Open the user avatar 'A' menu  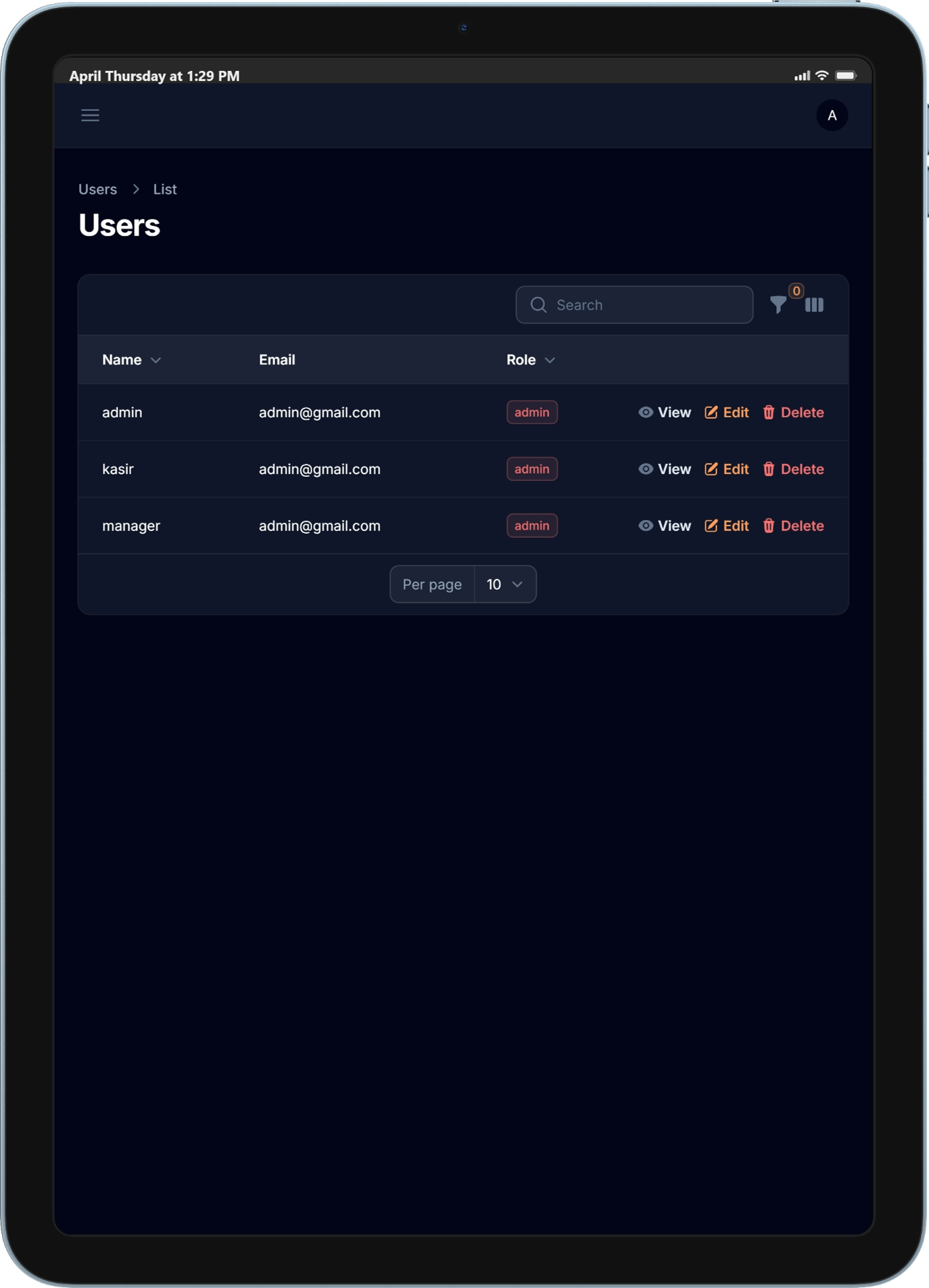pos(832,116)
